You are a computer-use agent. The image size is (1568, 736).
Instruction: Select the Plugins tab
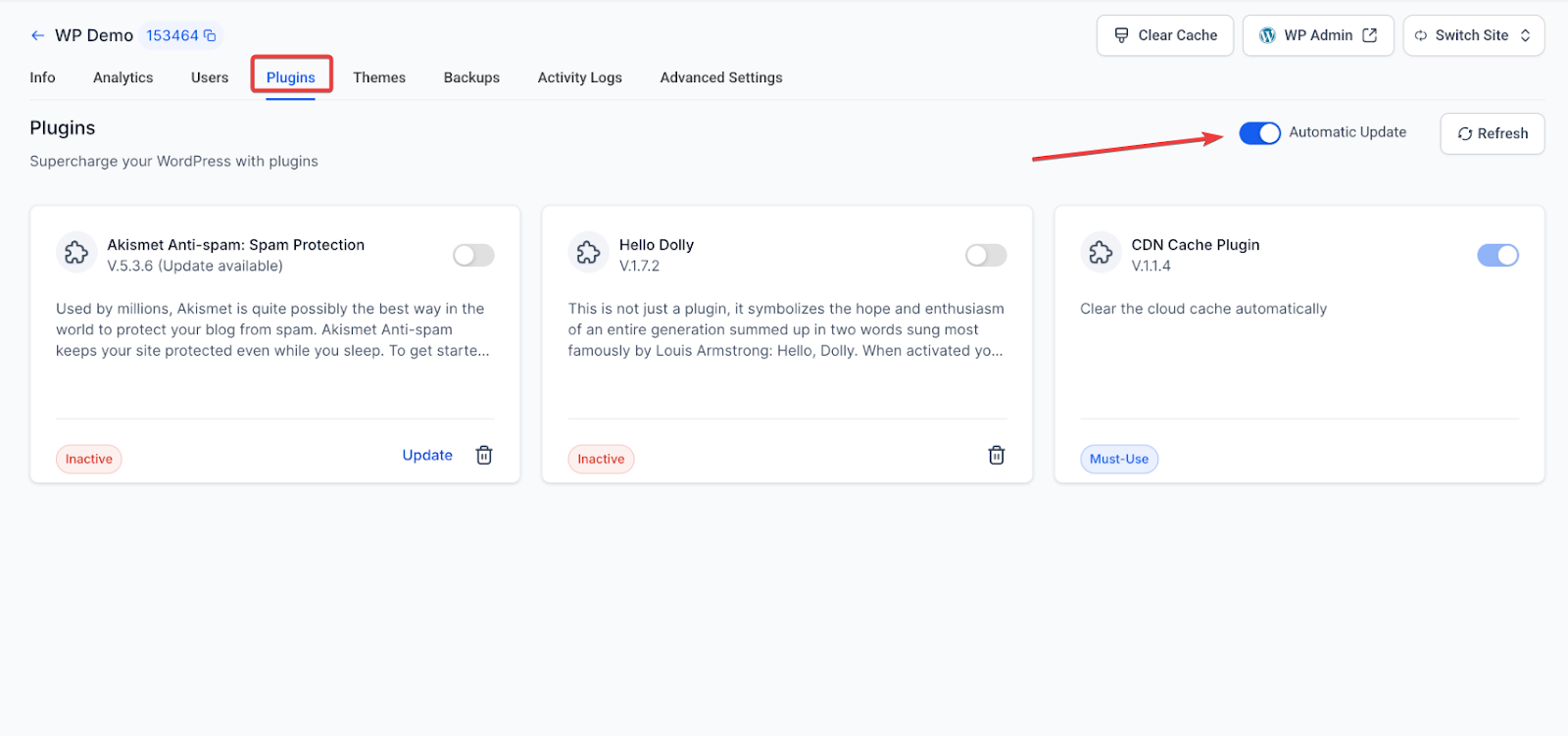click(x=291, y=77)
